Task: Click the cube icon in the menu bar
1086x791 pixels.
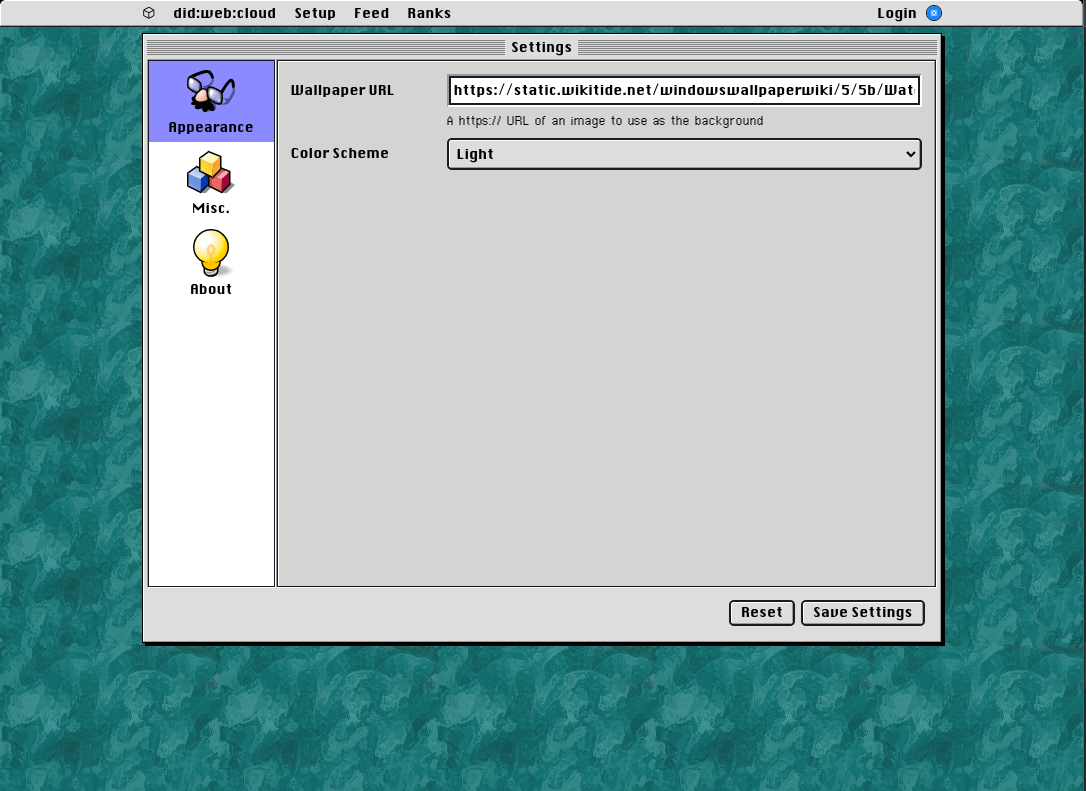Action: tap(149, 13)
